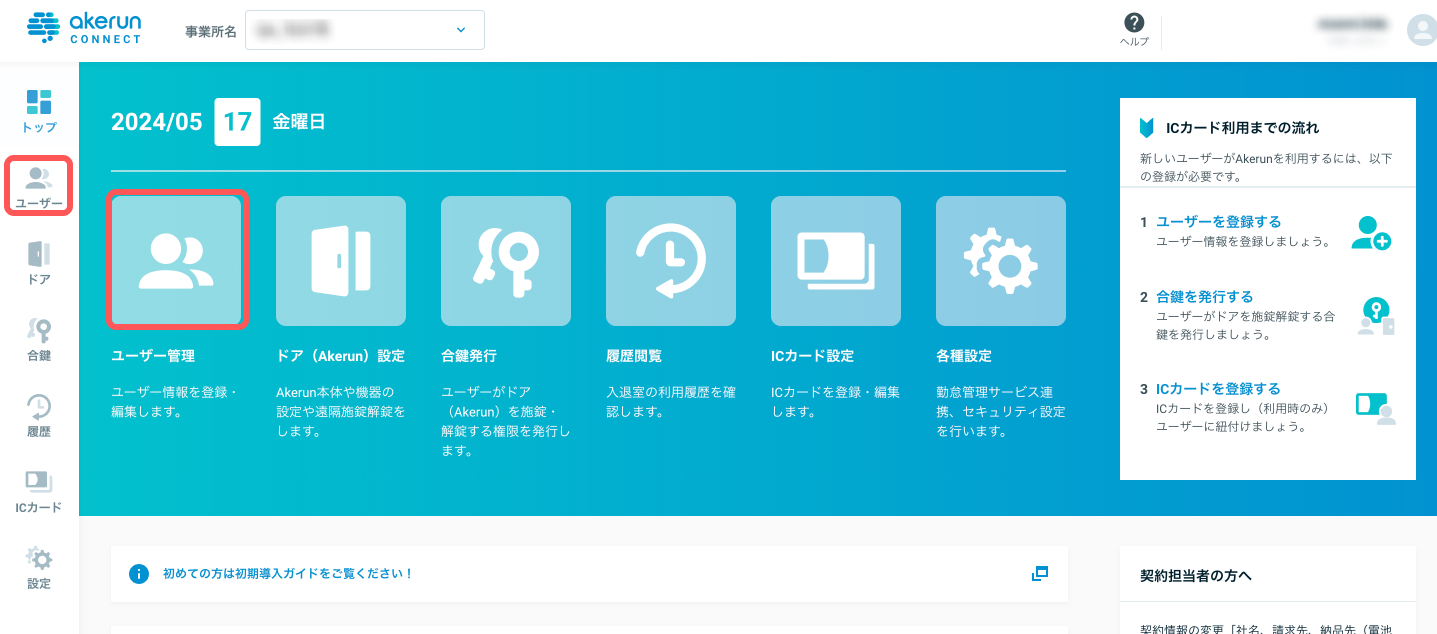Click the user avatar icon

1421,30
